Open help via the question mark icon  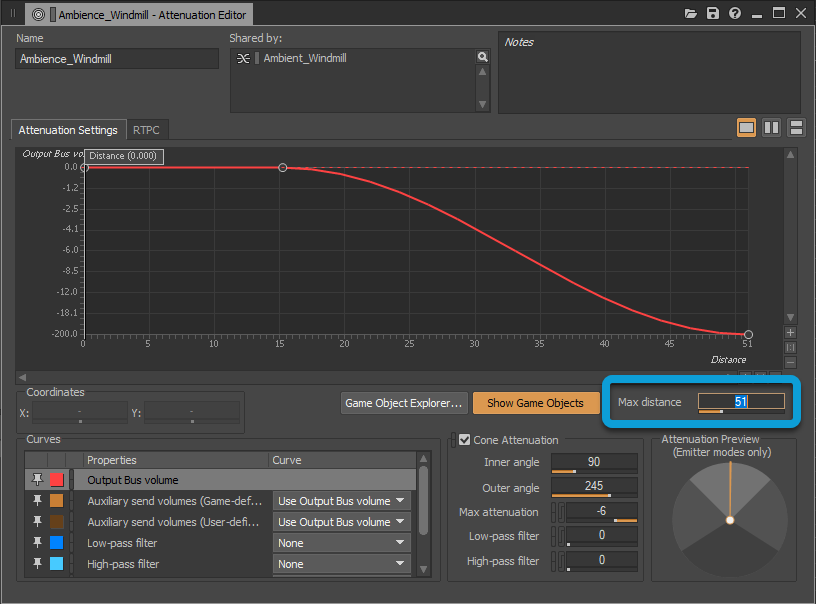[x=735, y=14]
